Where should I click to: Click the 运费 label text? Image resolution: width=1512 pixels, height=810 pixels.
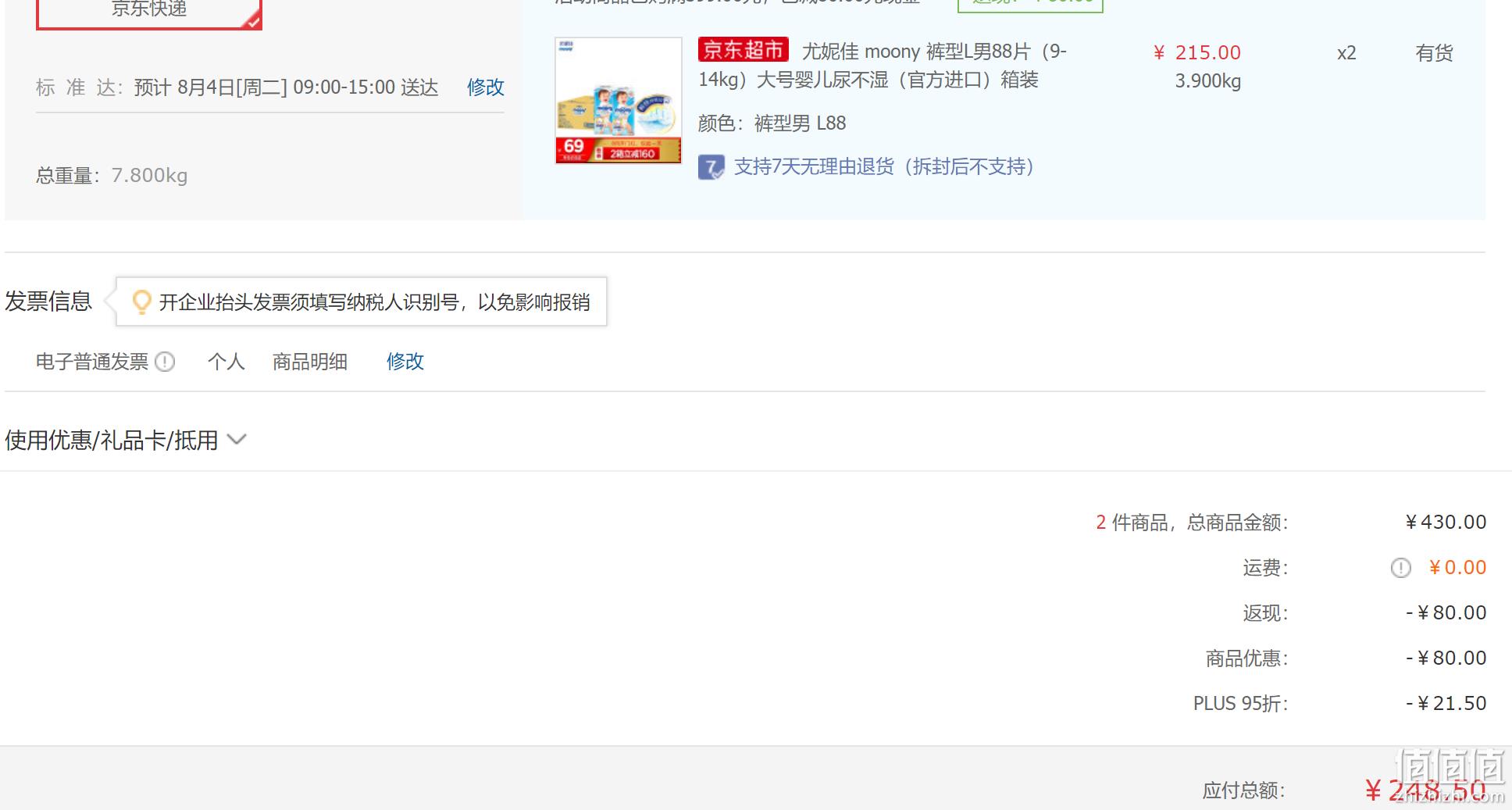click(x=1265, y=568)
